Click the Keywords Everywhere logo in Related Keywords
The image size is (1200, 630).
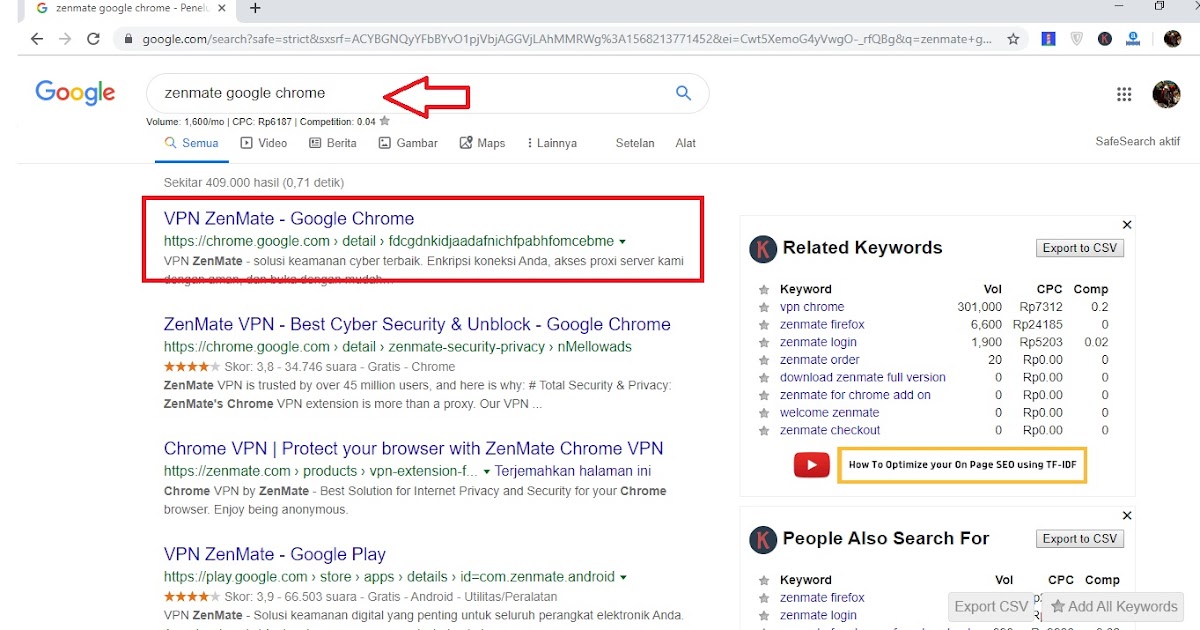pyautogui.click(x=763, y=249)
